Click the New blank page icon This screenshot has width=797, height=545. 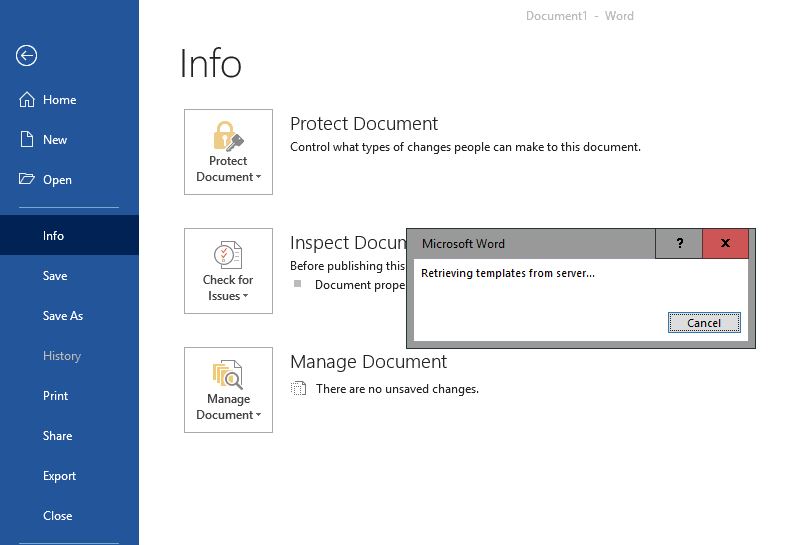coord(27,139)
